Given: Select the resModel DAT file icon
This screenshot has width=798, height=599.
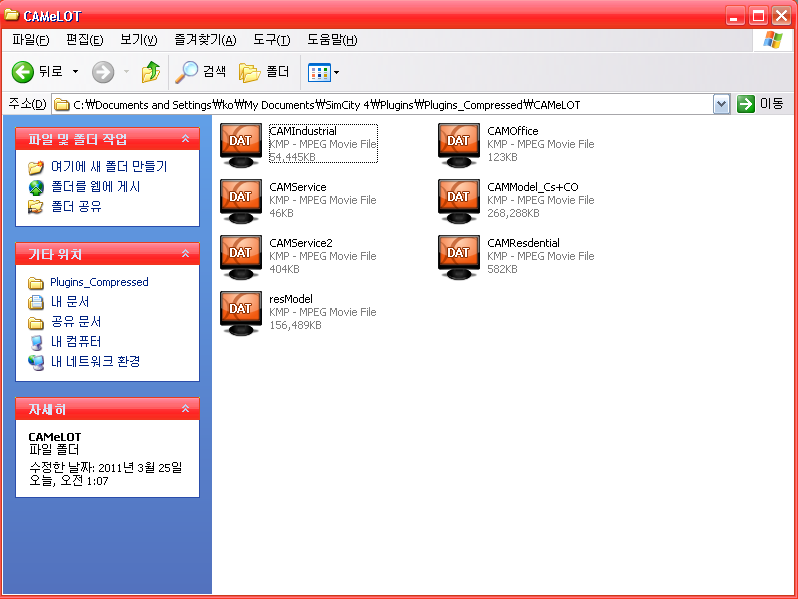Looking at the screenshot, I should point(241,313).
